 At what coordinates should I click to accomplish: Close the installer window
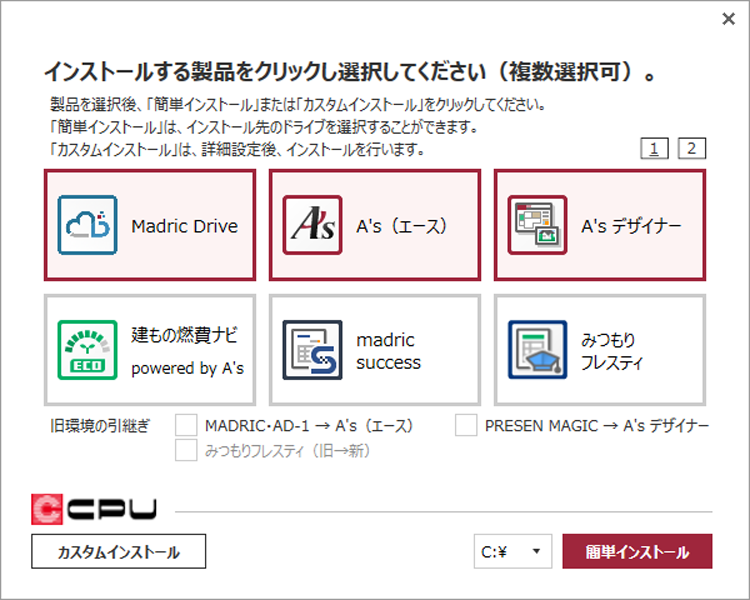(728, 19)
